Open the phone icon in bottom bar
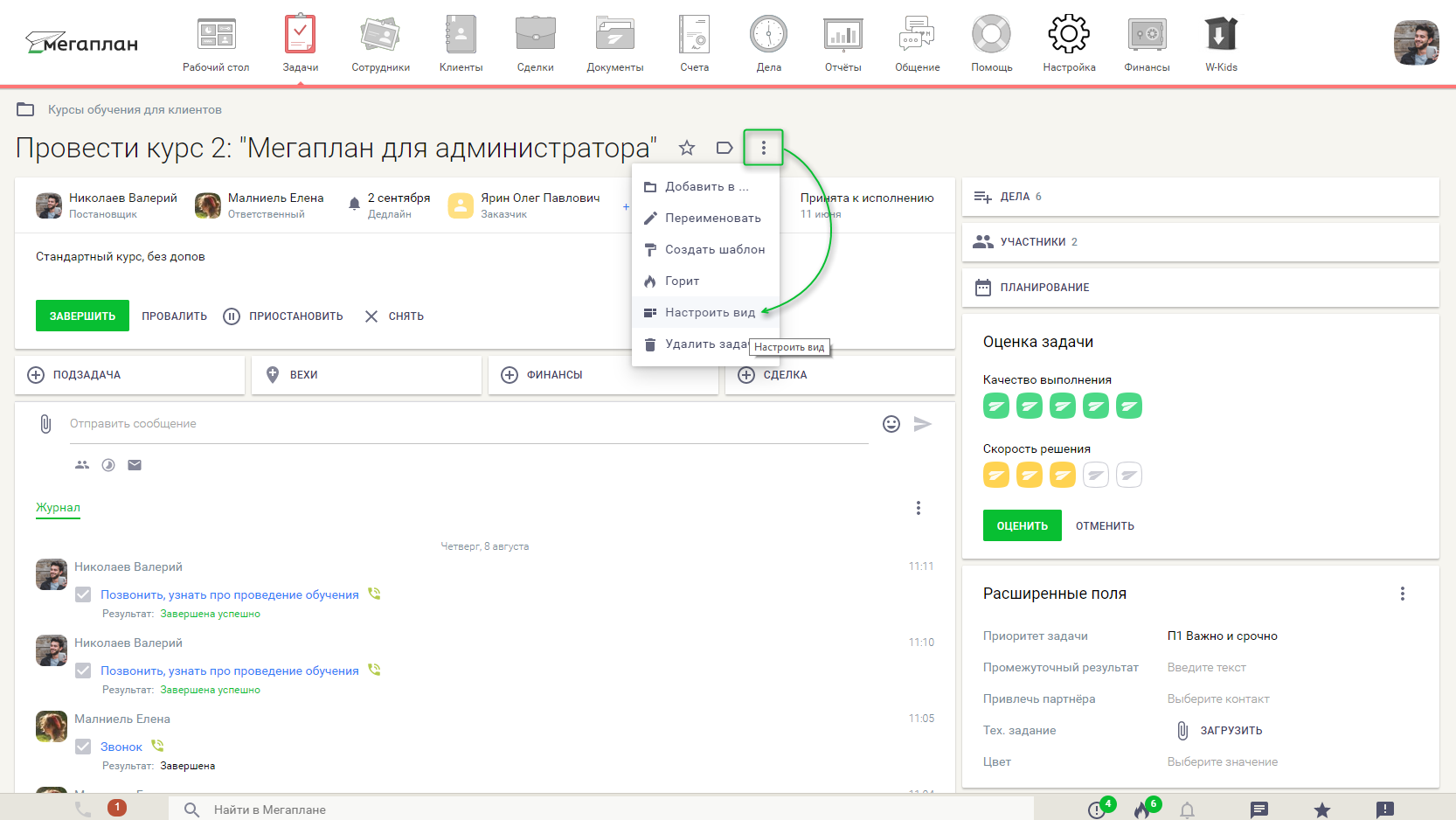Screen dimensions: 1456x820 [83, 810]
